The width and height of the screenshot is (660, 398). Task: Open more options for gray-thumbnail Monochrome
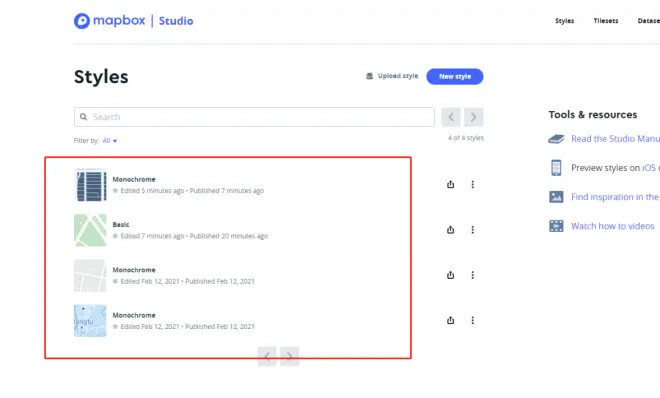[473, 275]
